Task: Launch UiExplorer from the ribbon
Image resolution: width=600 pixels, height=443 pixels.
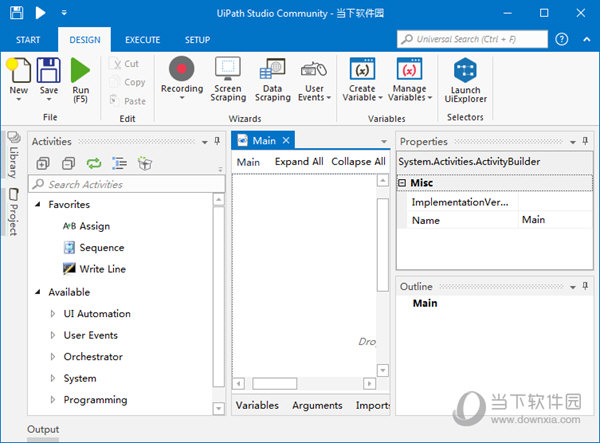Action: point(465,80)
